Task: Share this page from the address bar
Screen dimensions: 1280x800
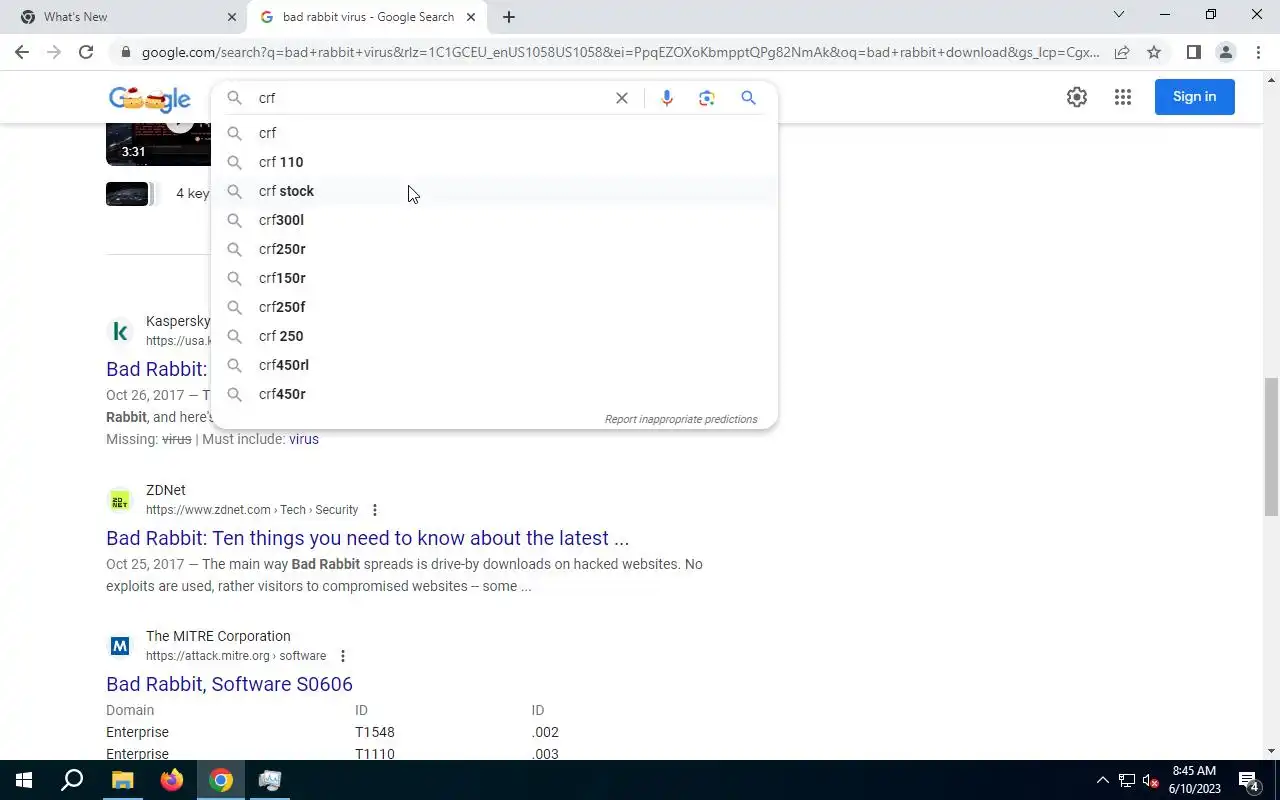Action: click(x=1122, y=52)
